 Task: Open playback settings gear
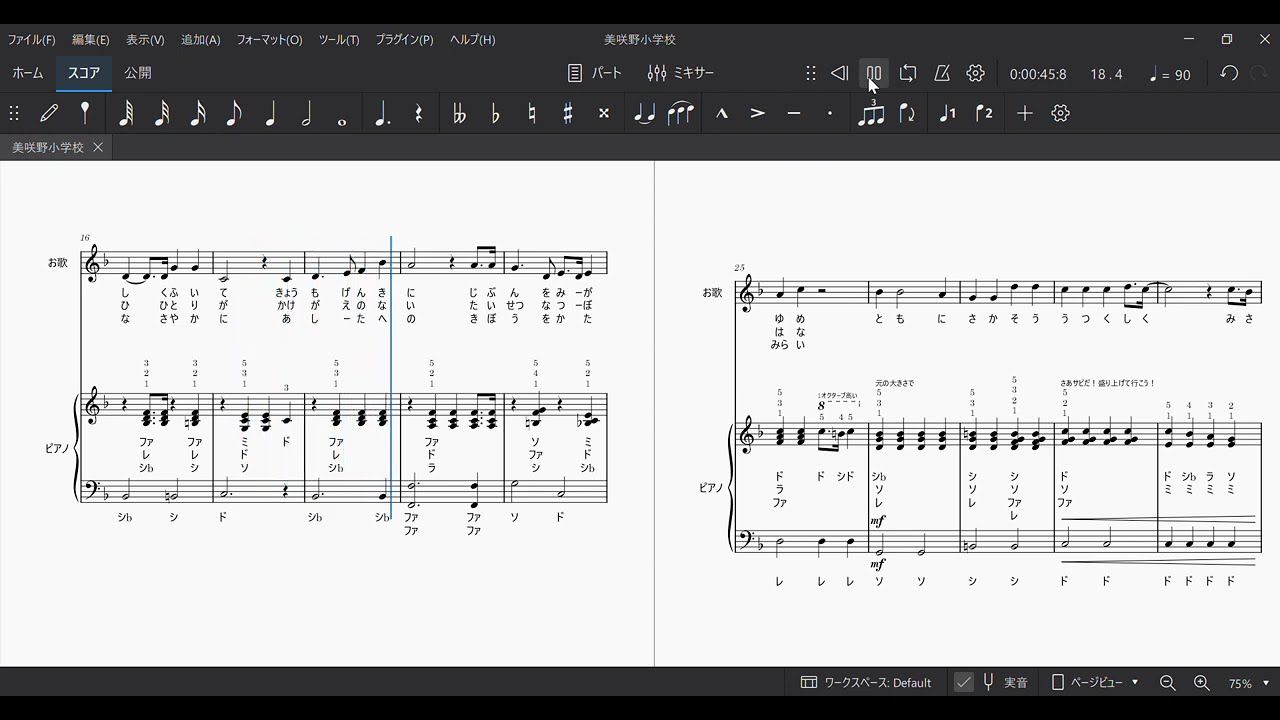976,73
